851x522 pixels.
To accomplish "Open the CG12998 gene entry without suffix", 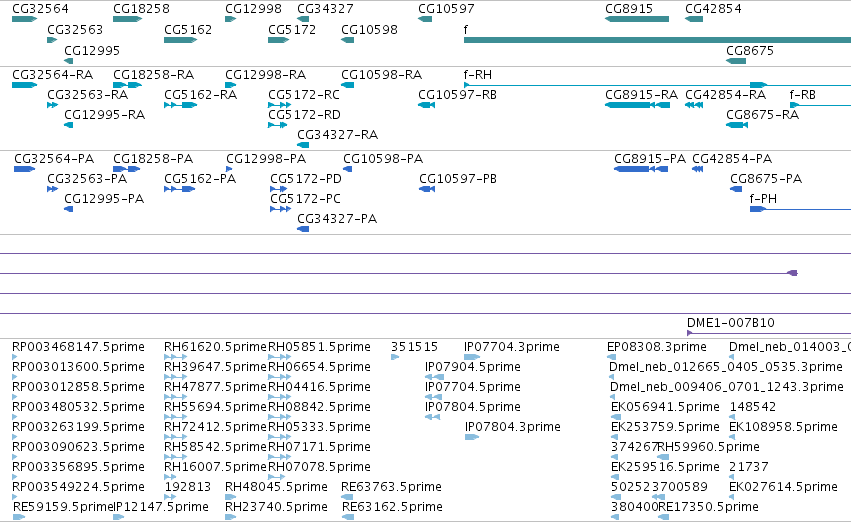I will tap(253, 9).
